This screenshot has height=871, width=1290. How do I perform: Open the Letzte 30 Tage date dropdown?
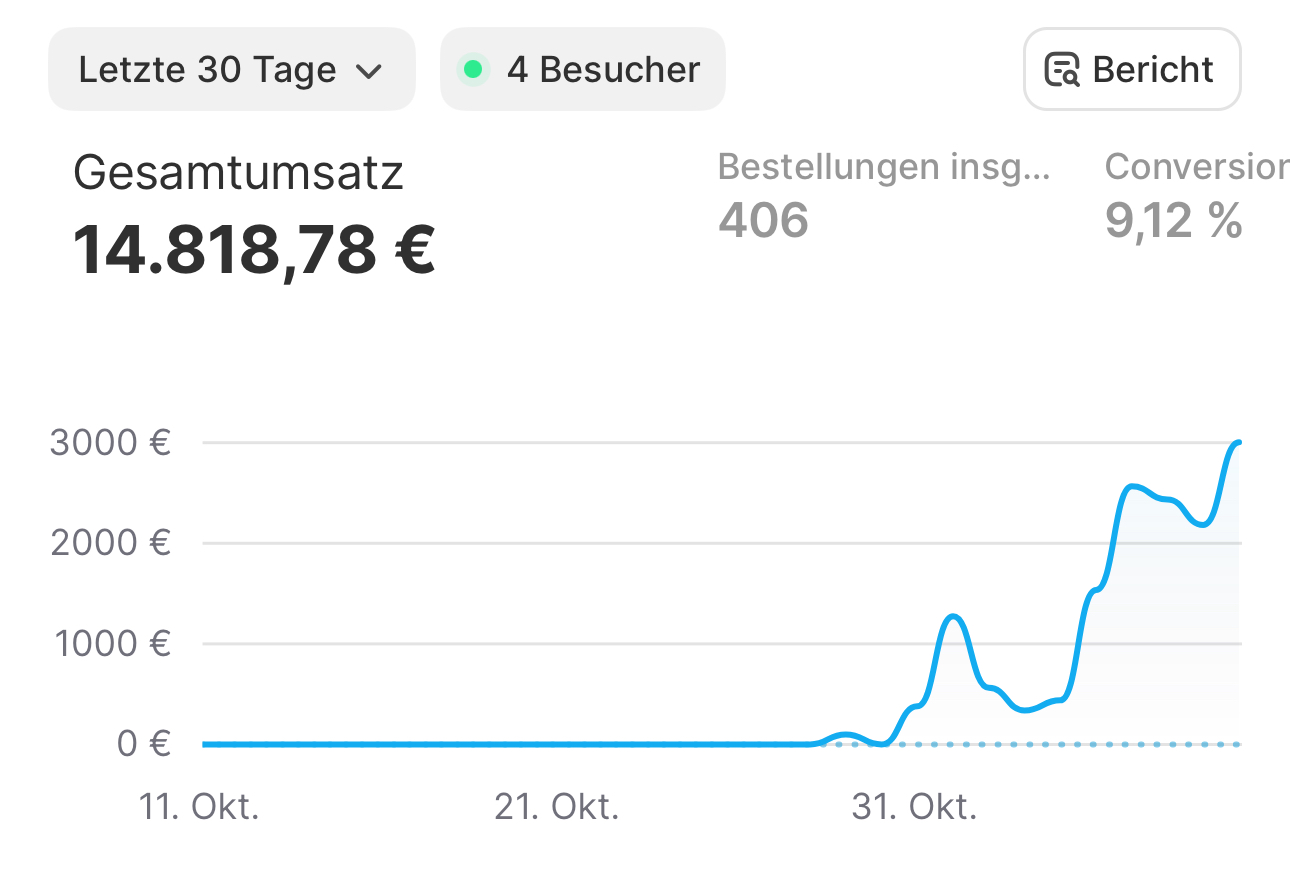click(231, 70)
